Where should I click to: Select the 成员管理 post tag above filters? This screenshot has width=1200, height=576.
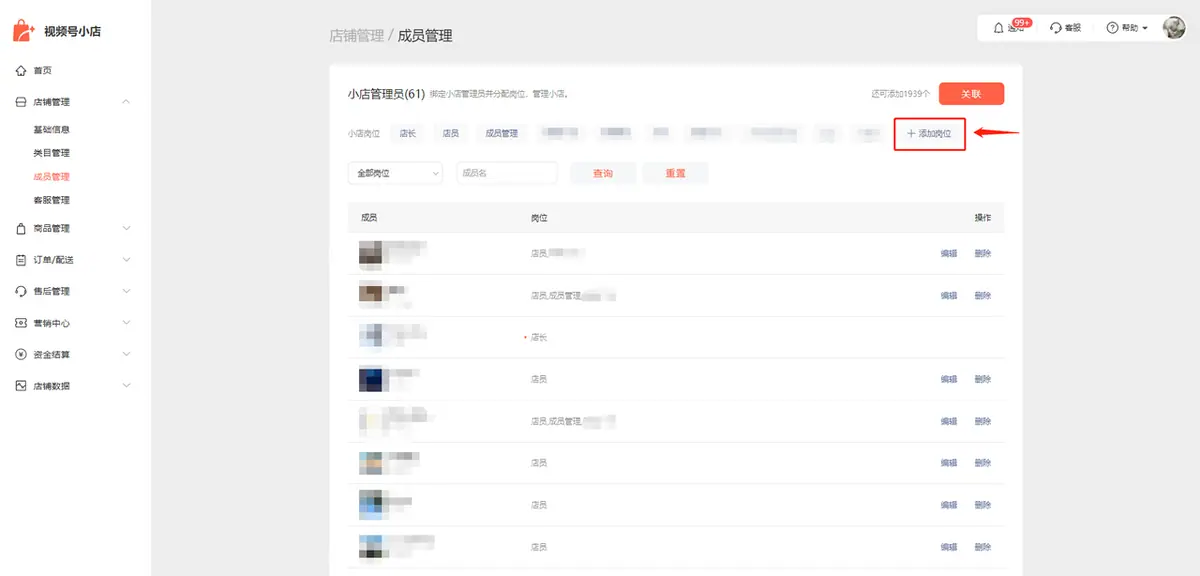tap(502, 133)
